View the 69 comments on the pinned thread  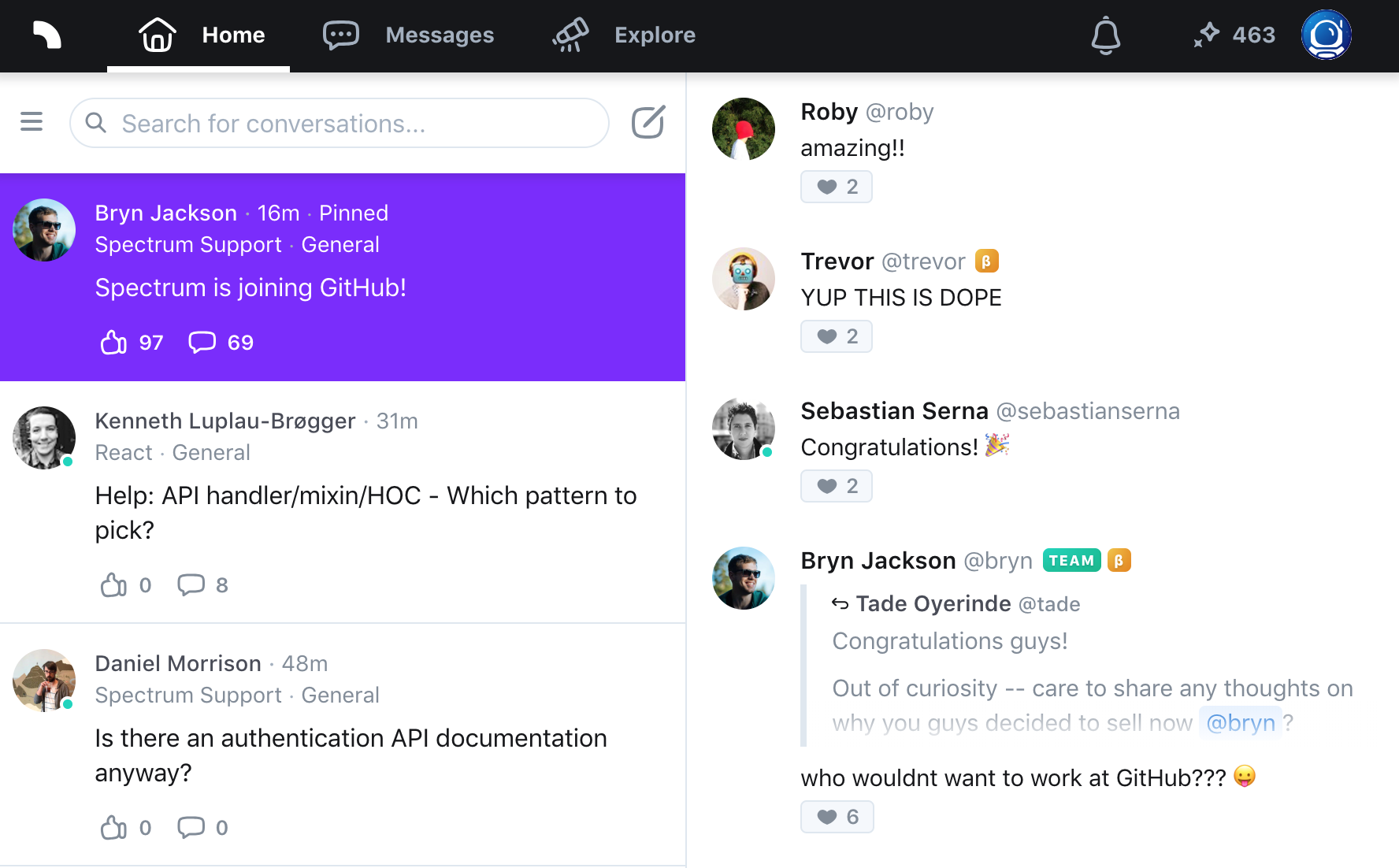(221, 343)
